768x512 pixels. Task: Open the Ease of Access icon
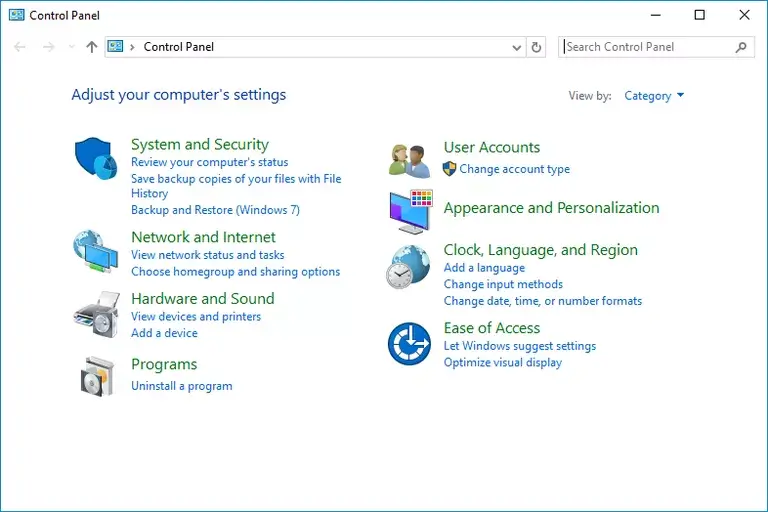[409, 343]
